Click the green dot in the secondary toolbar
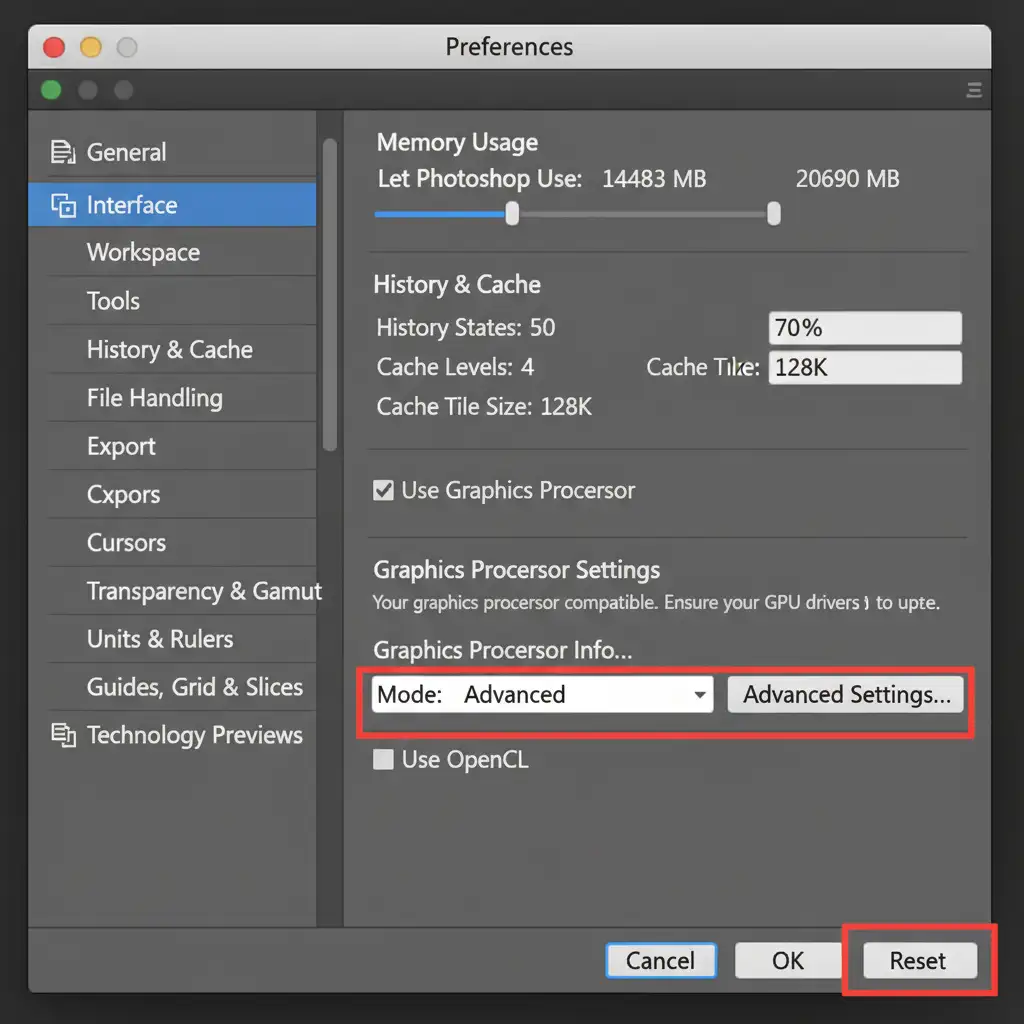Image resolution: width=1024 pixels, height=1024 pixels. coord(51,91)
